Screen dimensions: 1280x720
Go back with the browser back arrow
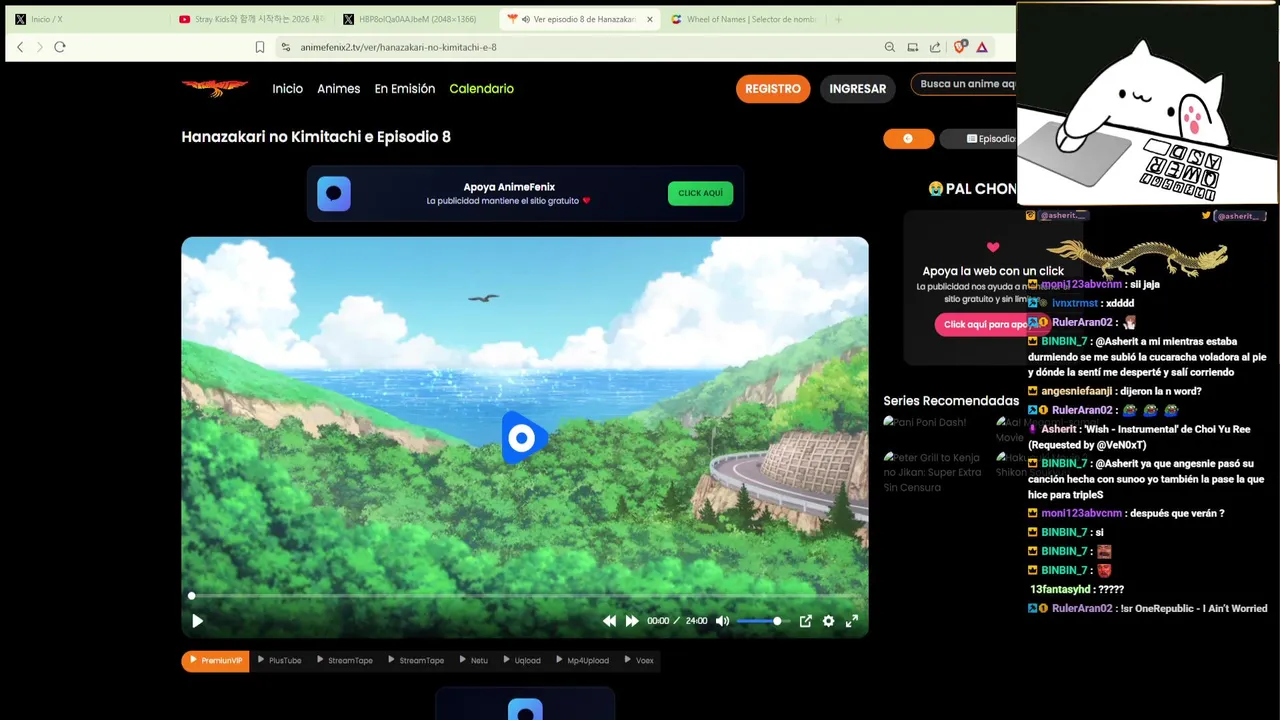coord(20,47)
